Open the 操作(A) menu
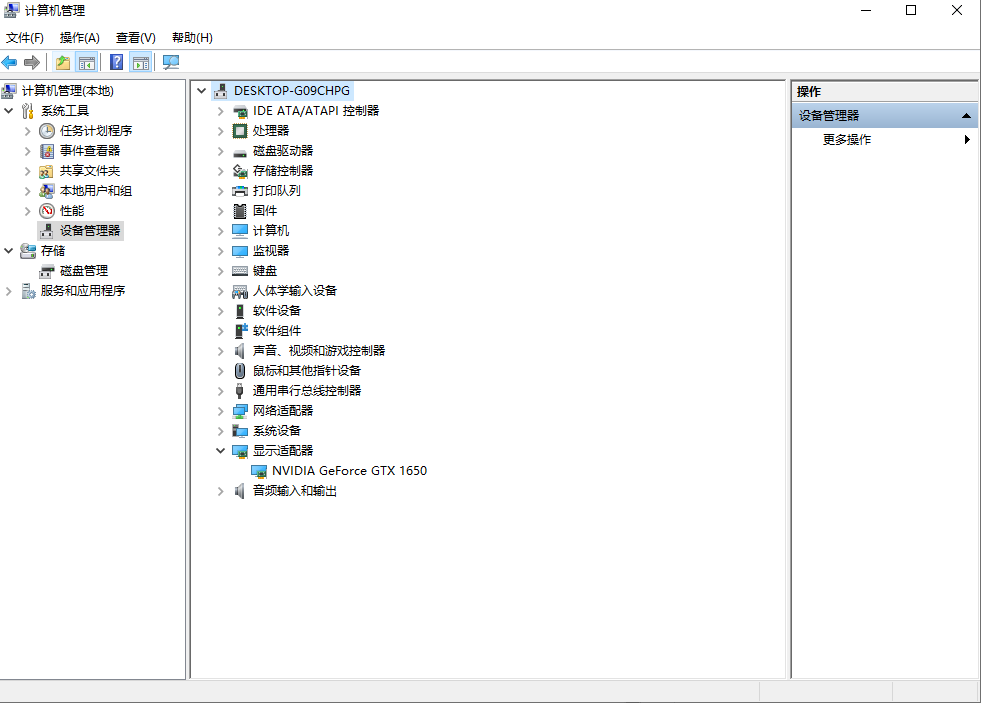Image resolution: width=981 pixels, height=703 pixels. click(79, 38)
